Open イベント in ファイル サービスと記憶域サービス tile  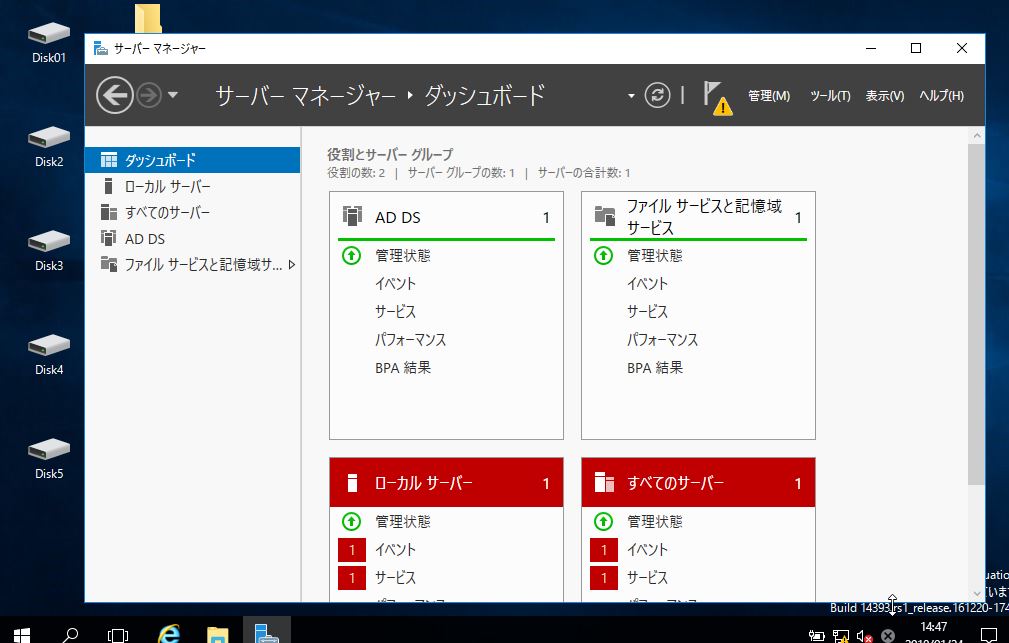tap(648, 284)
